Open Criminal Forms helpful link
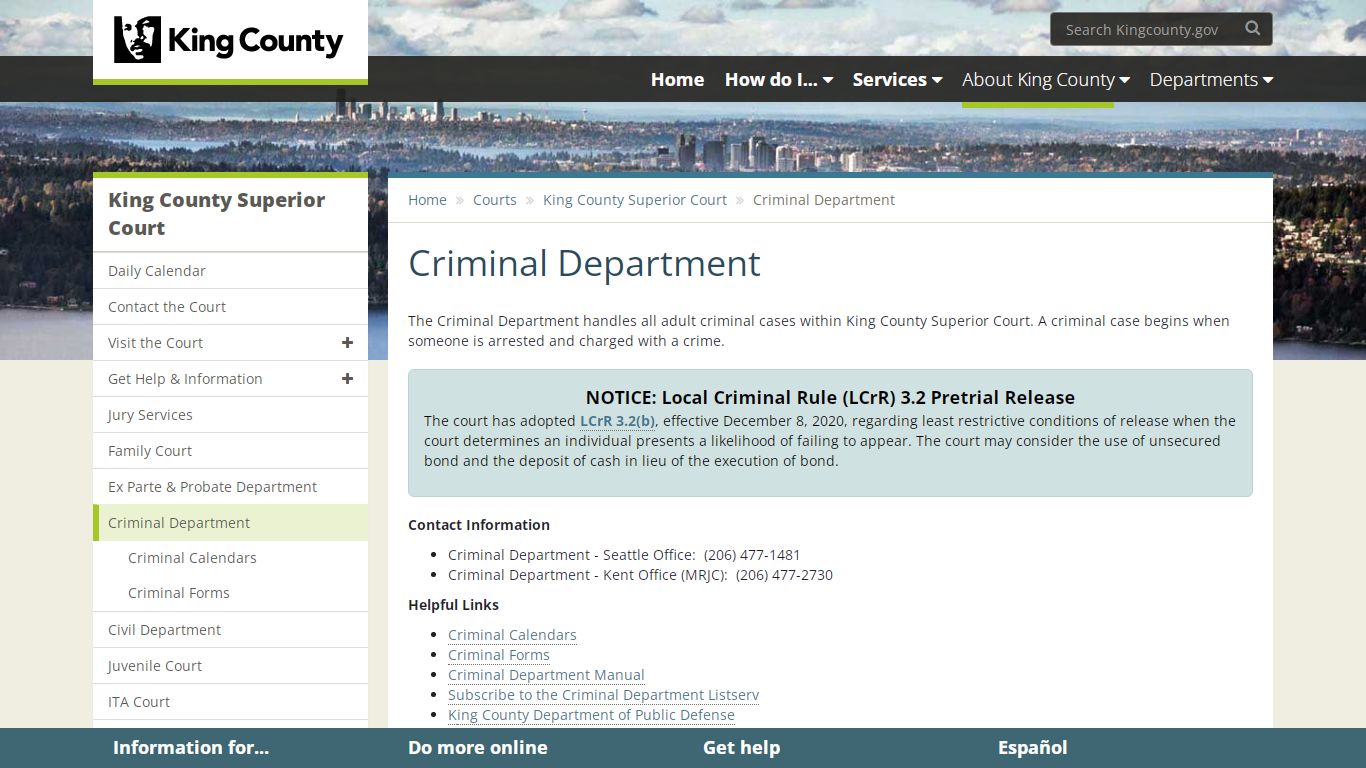 pos(499,655)
